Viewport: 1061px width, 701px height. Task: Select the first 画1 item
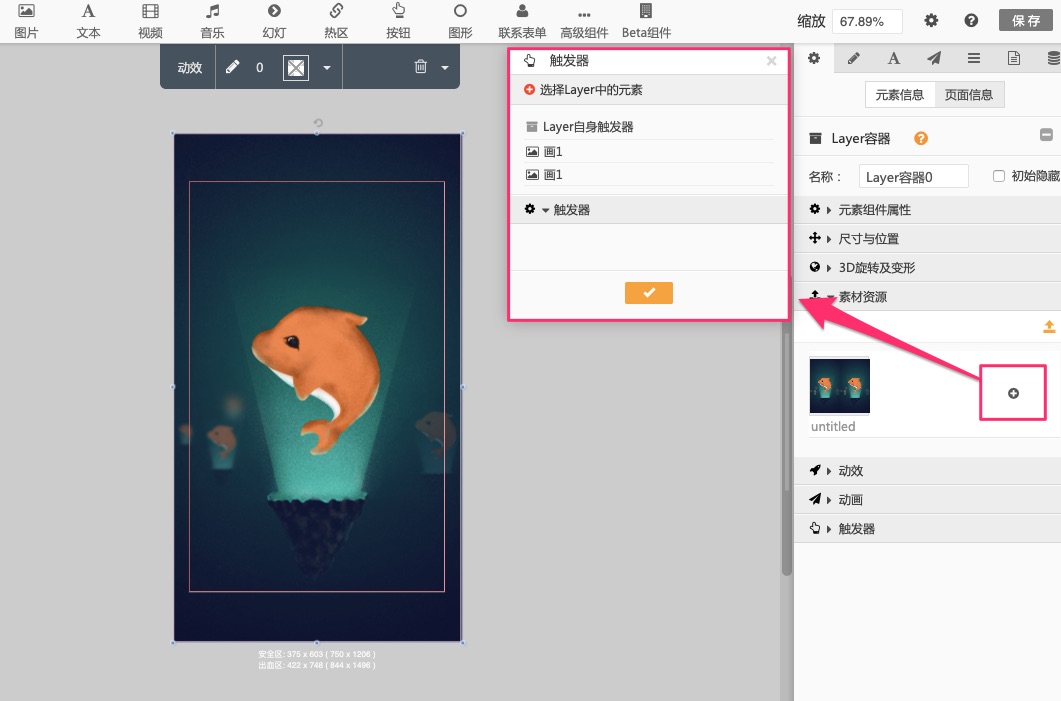(x=649, y=152)
